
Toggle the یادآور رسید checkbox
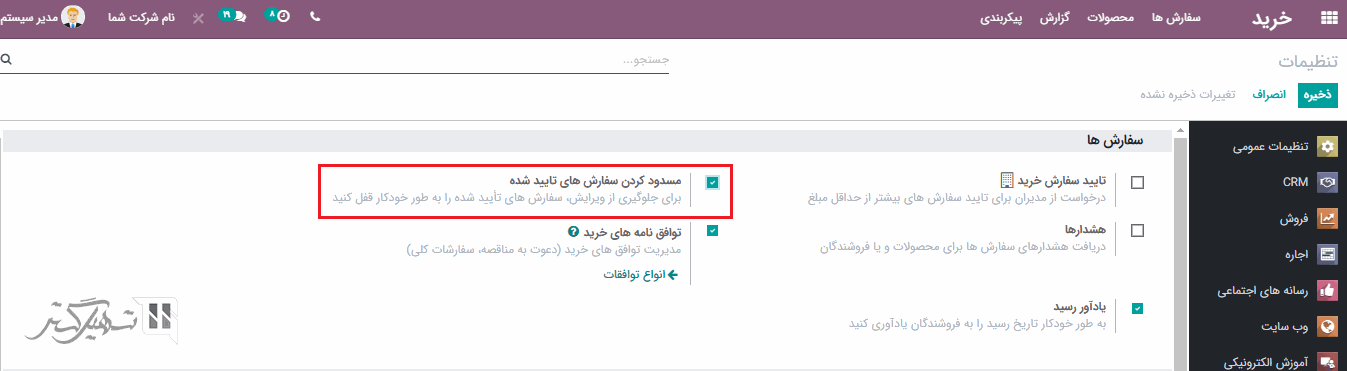[x=1138, y=308]
